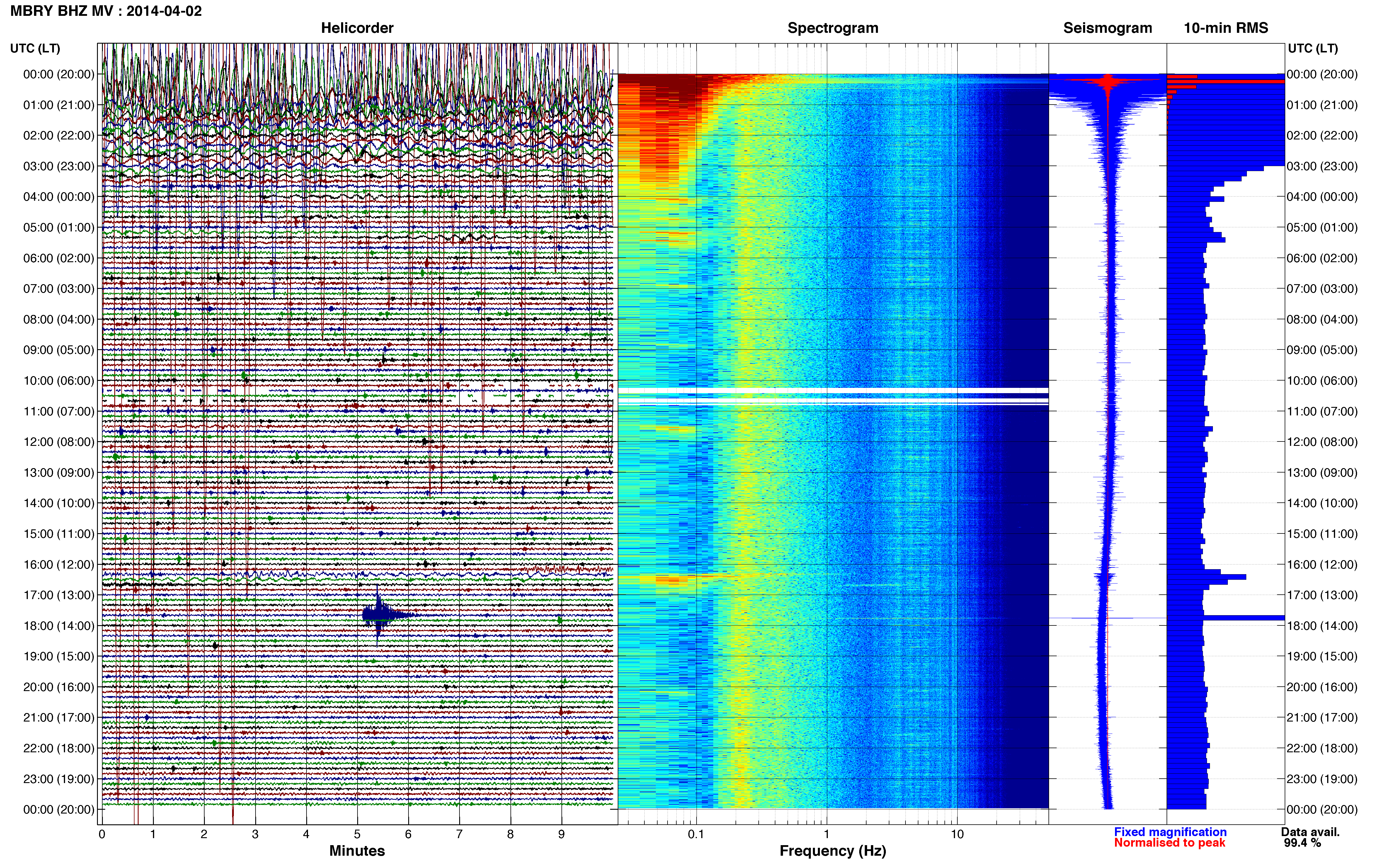The image size is (1389, 868).
Task: Click the 'Data avail.' label
Action: coord(1310,832)
